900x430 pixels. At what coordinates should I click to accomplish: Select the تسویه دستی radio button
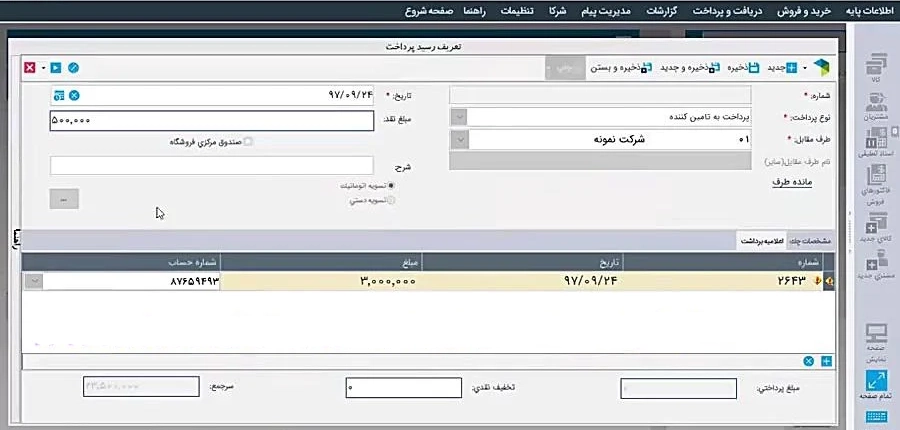click(x=391, y=200)
